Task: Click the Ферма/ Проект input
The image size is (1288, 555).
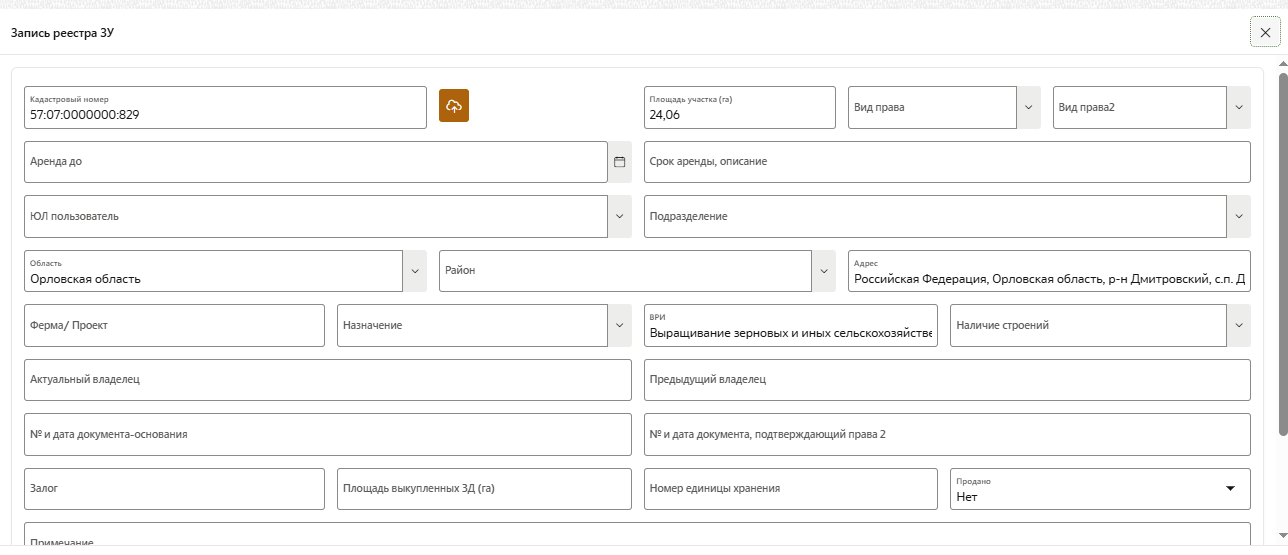Action: [x=174, y=325]
